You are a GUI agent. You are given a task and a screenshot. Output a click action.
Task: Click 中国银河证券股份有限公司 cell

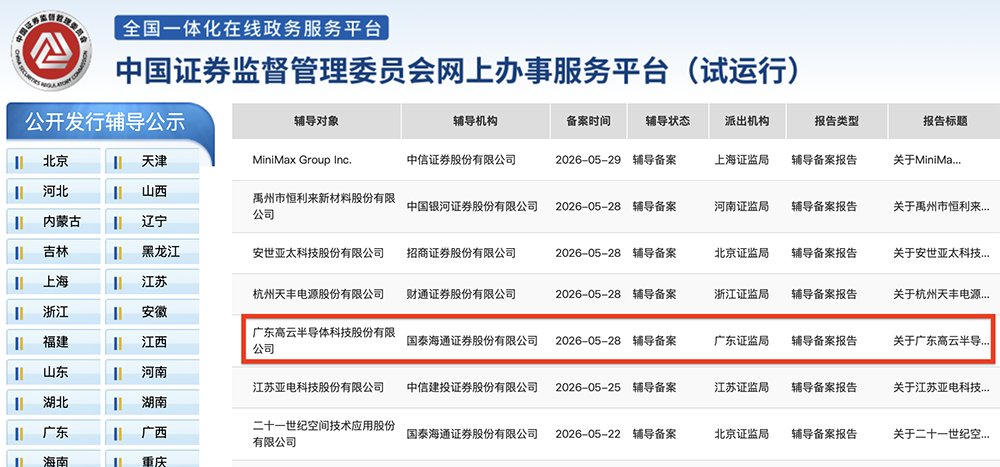click(x=472, y=207)
